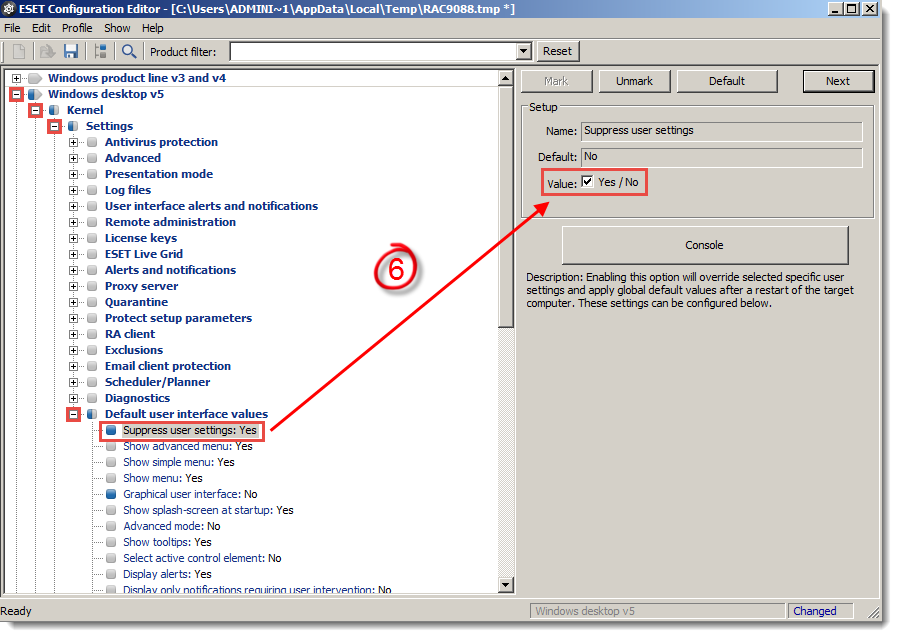
Task: Toggle the Value Yes / No checkbox
Action: [x=588, y=182]
